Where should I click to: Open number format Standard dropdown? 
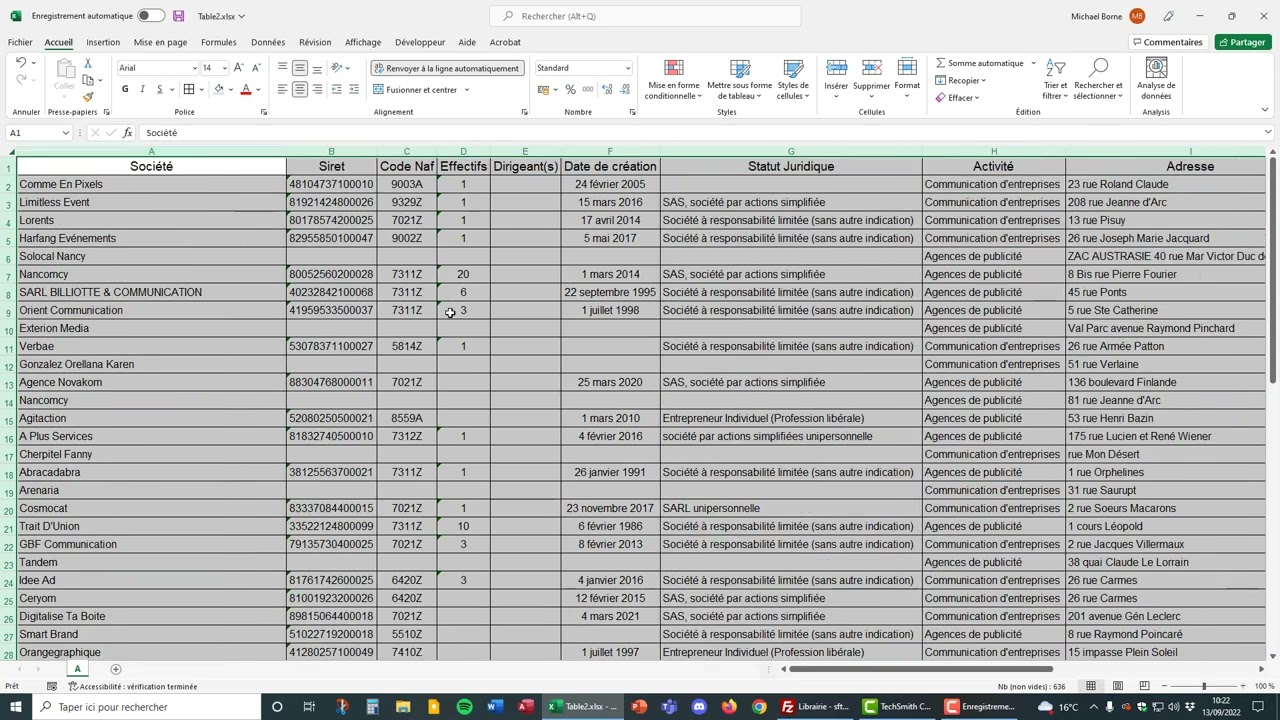pyautogui.click(x=628, y=68)
